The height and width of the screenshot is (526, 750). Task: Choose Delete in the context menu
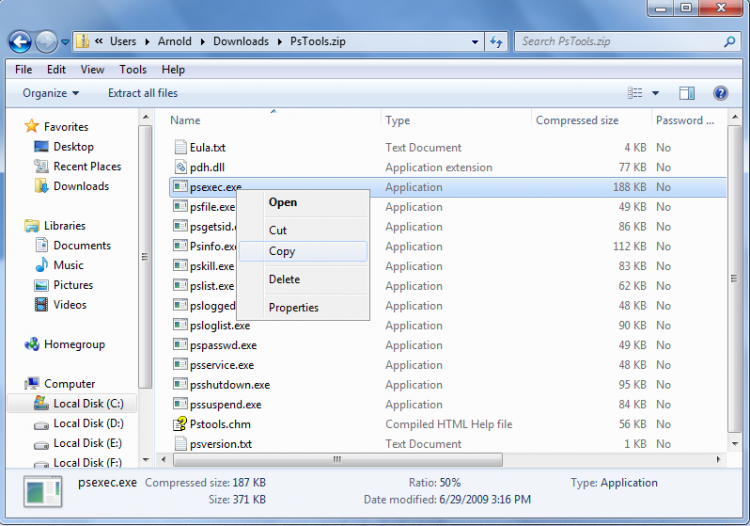pos(303,279)
